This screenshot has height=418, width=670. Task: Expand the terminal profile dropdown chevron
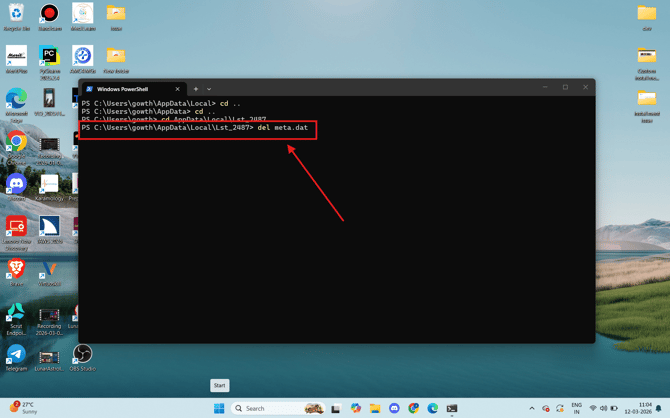click(209, 89)
